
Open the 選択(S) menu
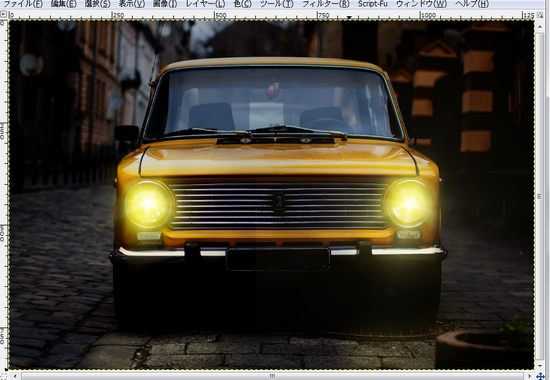tap(98, 4)
